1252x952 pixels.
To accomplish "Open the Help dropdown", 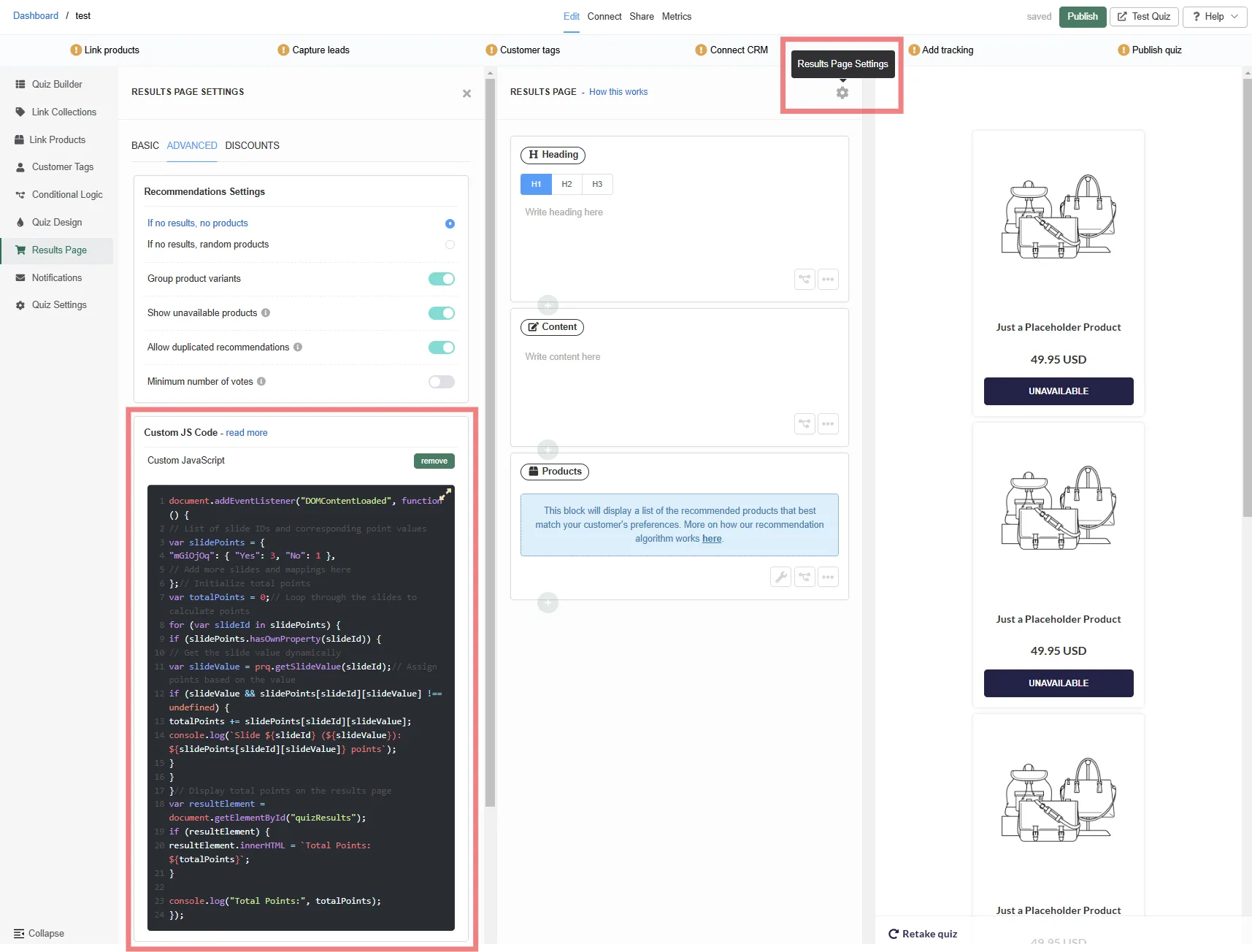I will coord(1215,16).
